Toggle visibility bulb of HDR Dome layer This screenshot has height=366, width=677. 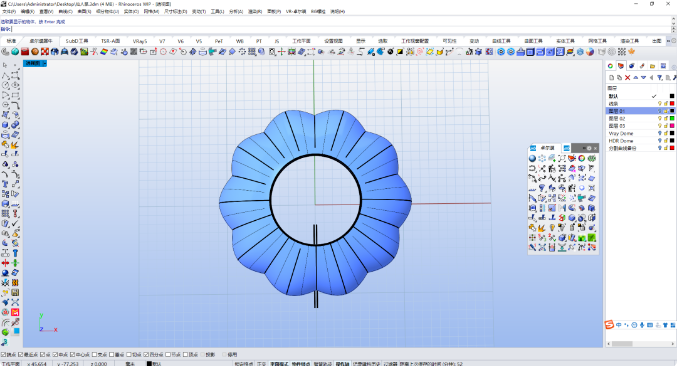pyautogui.click(x=660, y=141)
